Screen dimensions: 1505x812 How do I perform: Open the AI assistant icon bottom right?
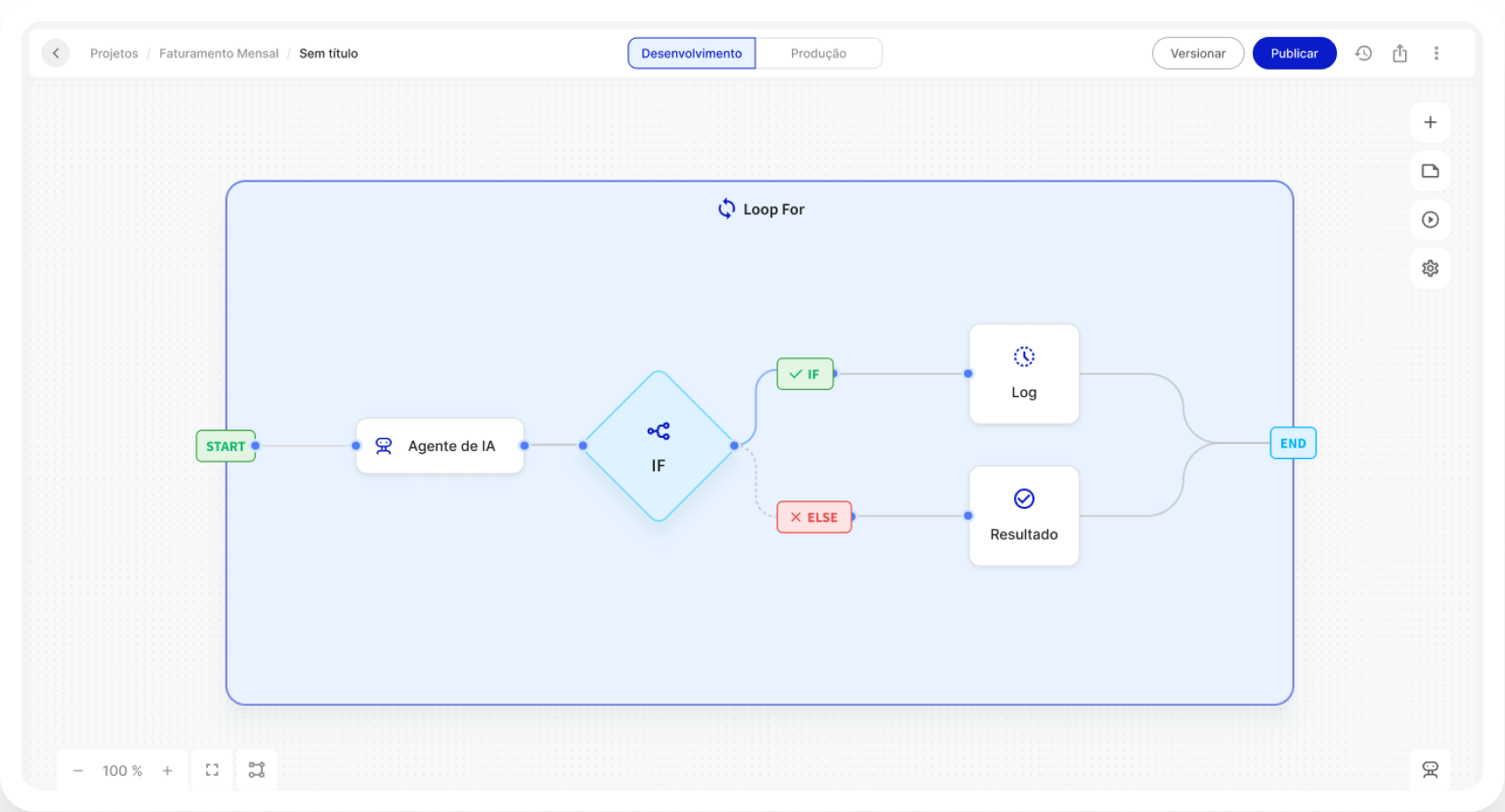[1430, 770]
